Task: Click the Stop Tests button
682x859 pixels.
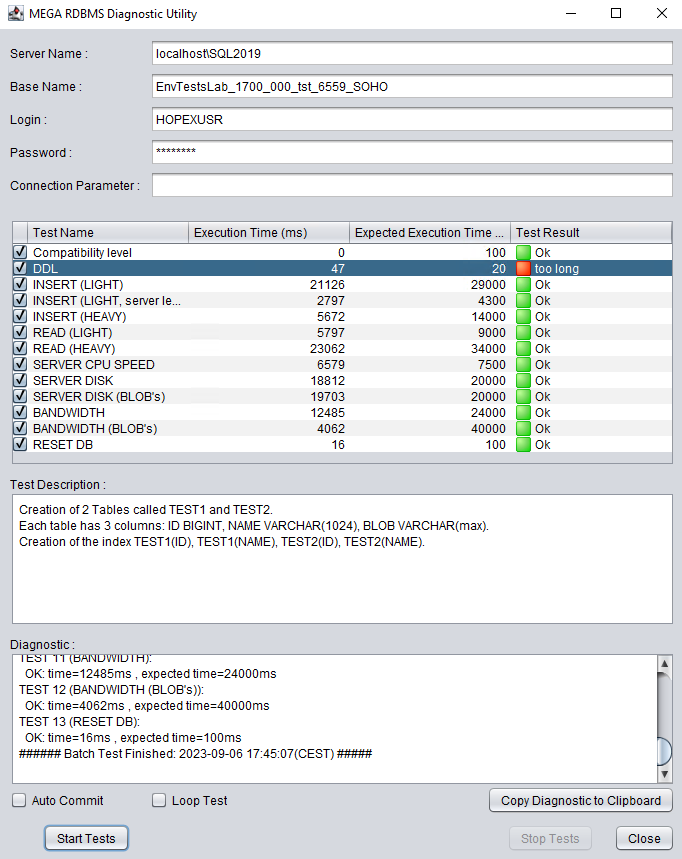Action: pos(550,838)
